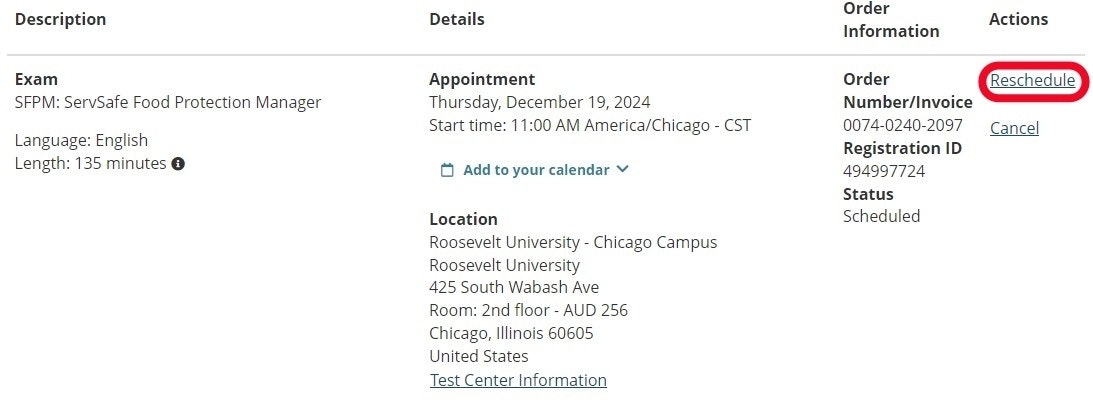The height and width of the screenshot is (412, 1093).
Task: Expand the Add to your calendar chevron
Action: [623, 169]
